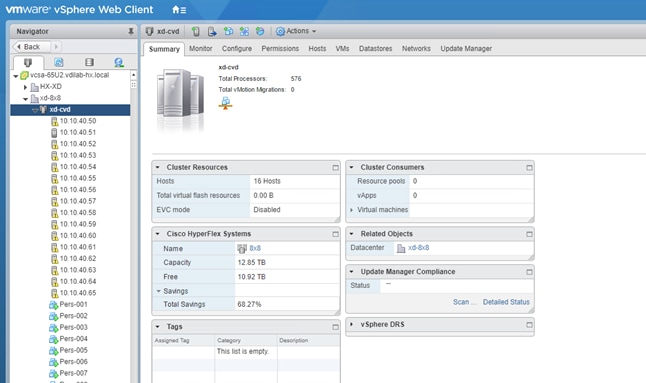Select Pers-007 virtual machine in tree
646x383 pixels.
[x=73, y=373]
